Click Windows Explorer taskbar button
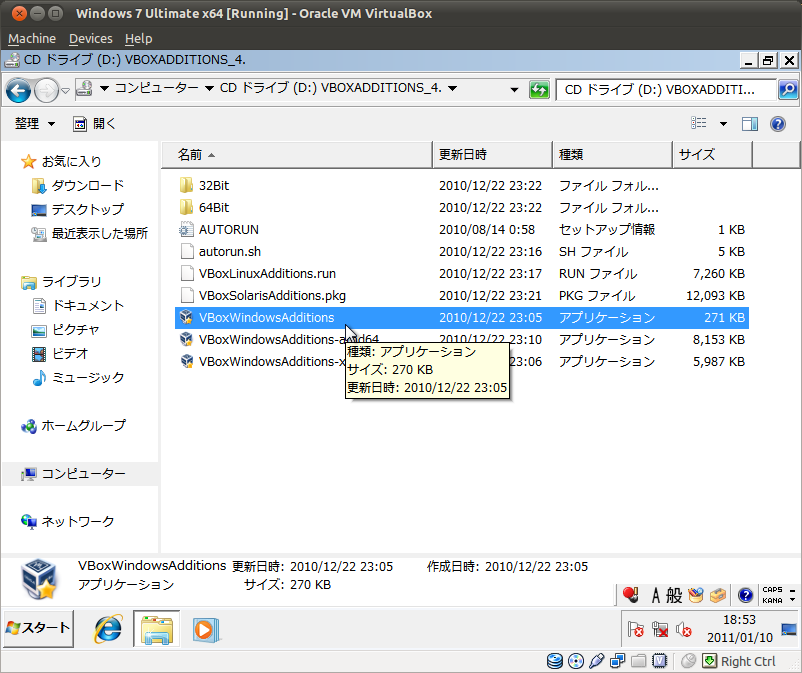Viewport: 802px width, 673px height. point(157,629)
